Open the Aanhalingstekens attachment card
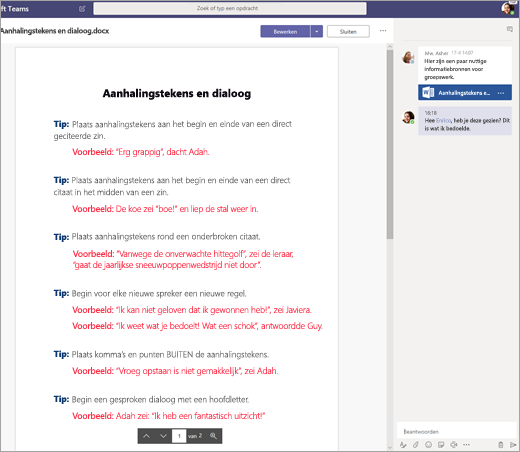The height and width of the screenshot is (452, 520). pos(465,92)
